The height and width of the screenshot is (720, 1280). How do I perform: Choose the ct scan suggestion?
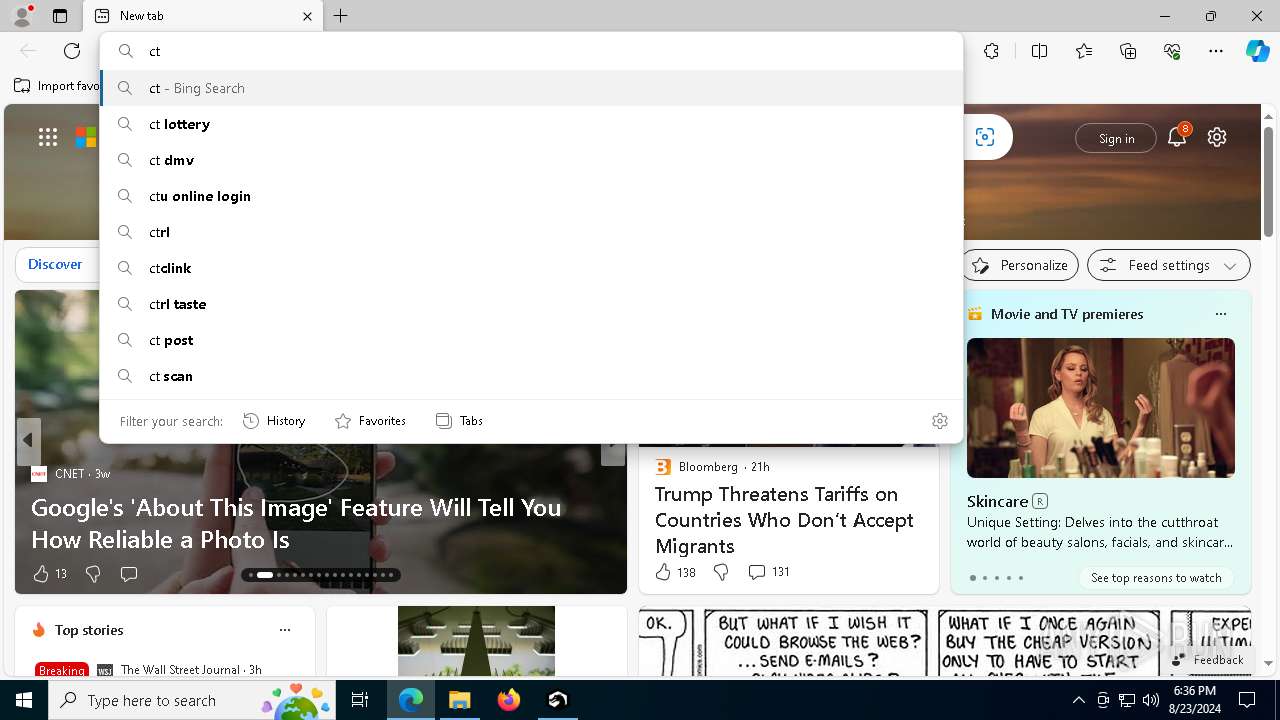tap(532, 376)
